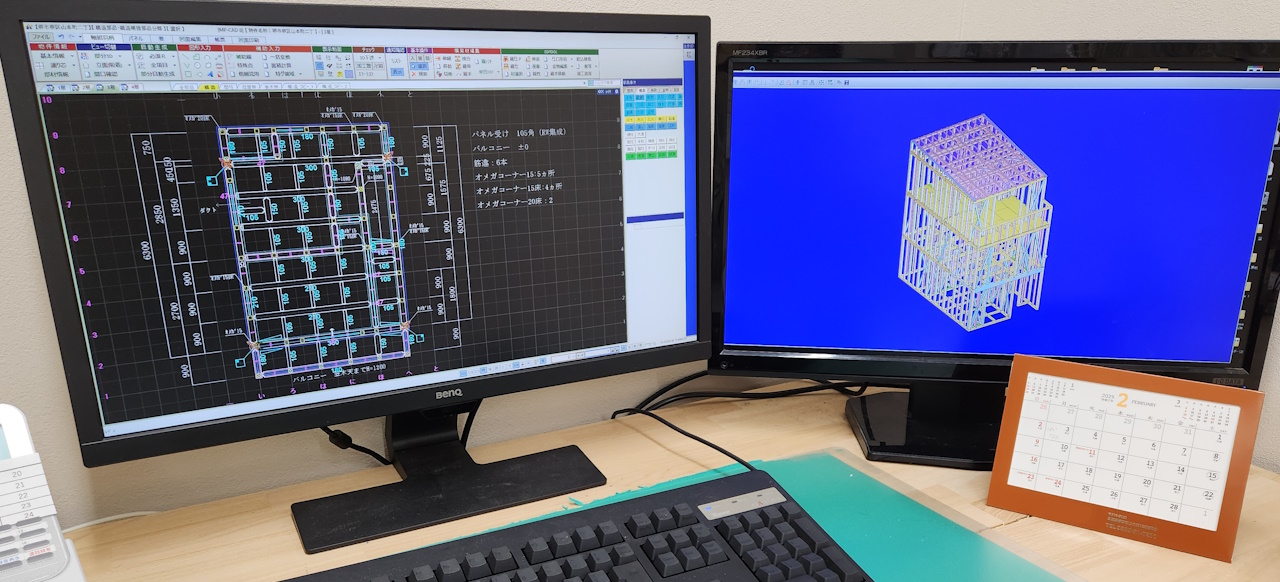Select the yellow highlighted layer tab
The width and height of the screenshot is (1280, 582).
click(x=210, y=88)
